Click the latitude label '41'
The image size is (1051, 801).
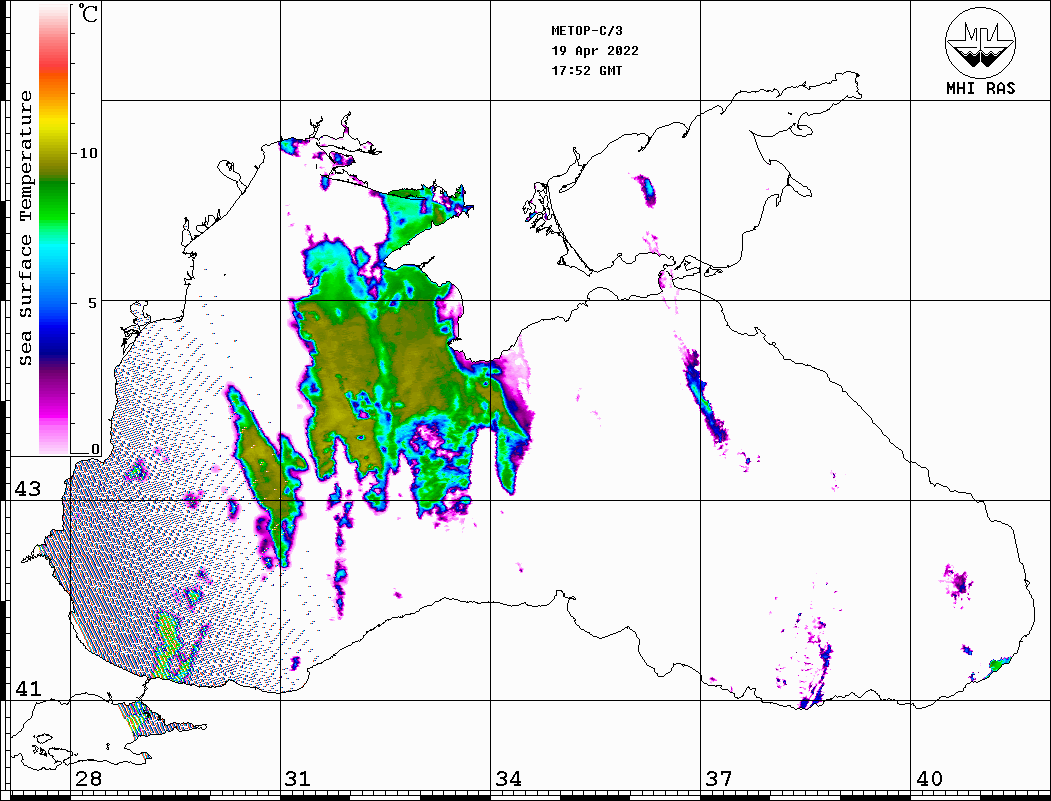click(x=27, y=688)
